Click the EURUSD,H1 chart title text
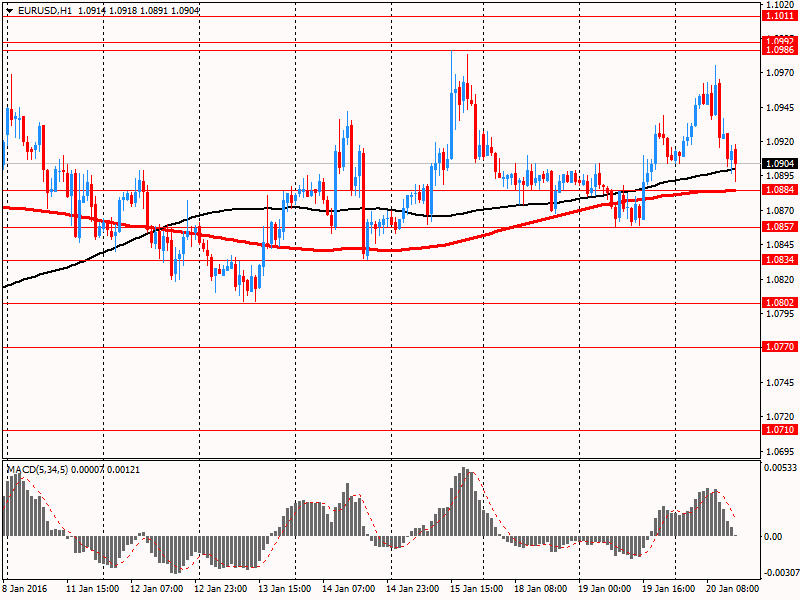 (x=47, y=9)
